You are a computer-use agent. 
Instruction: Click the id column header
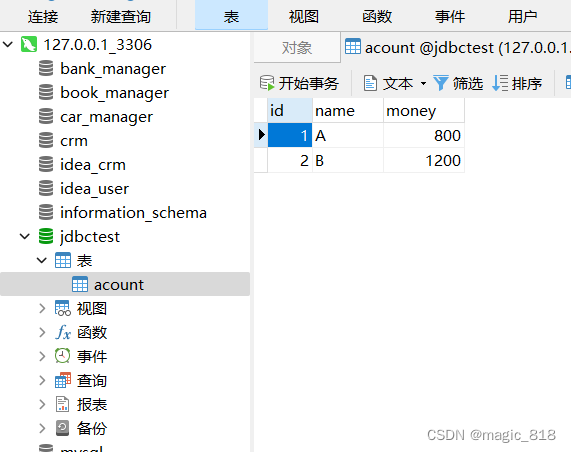point(290,110)
